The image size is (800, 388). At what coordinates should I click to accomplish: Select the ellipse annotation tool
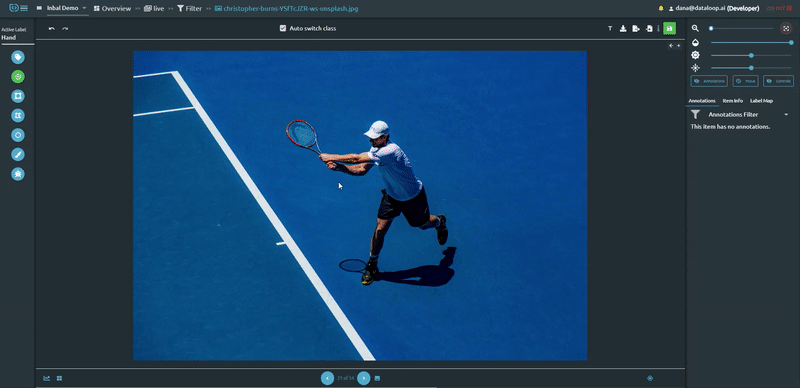18,135
